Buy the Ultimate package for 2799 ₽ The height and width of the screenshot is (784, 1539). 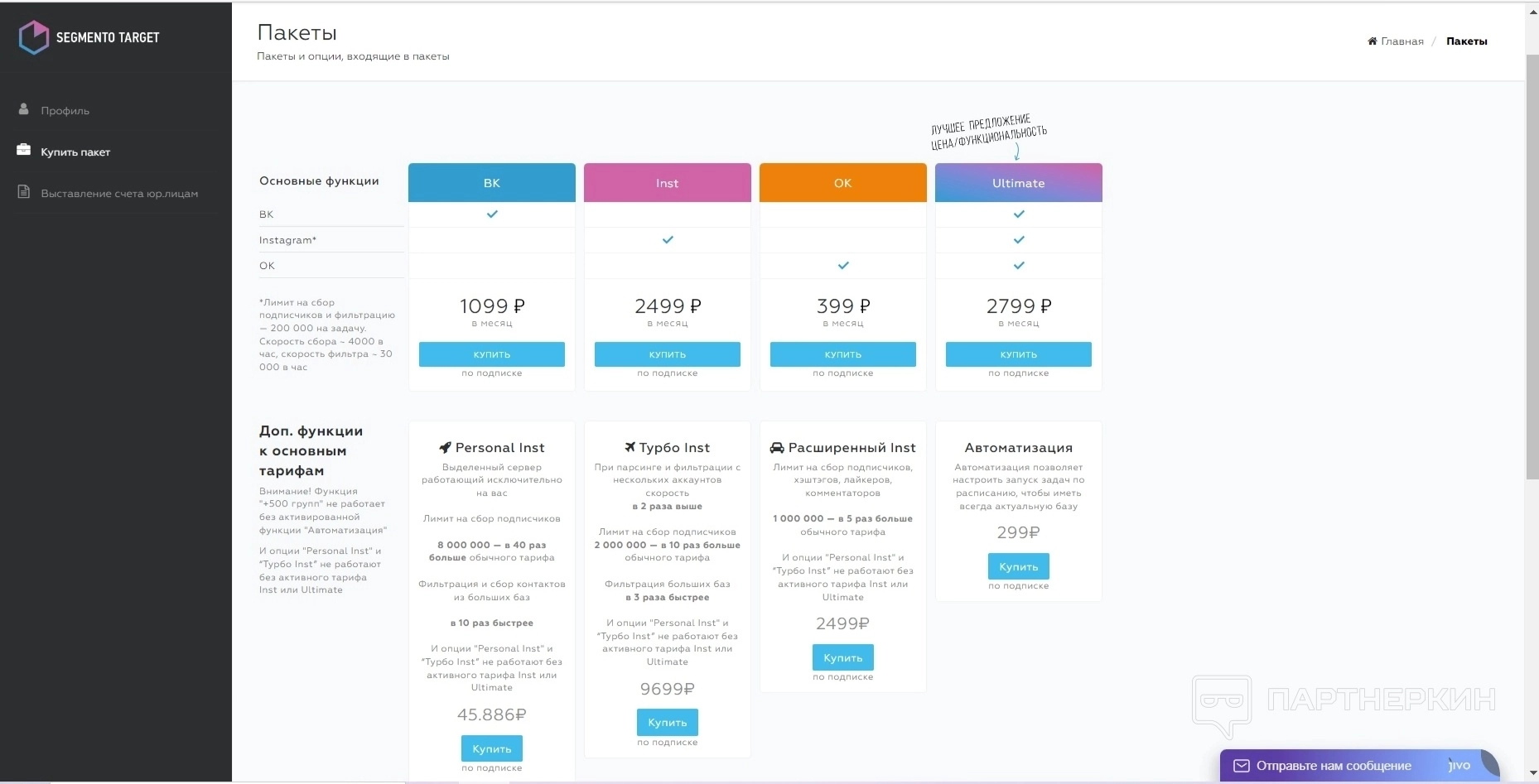click(x=1018, y=354)
